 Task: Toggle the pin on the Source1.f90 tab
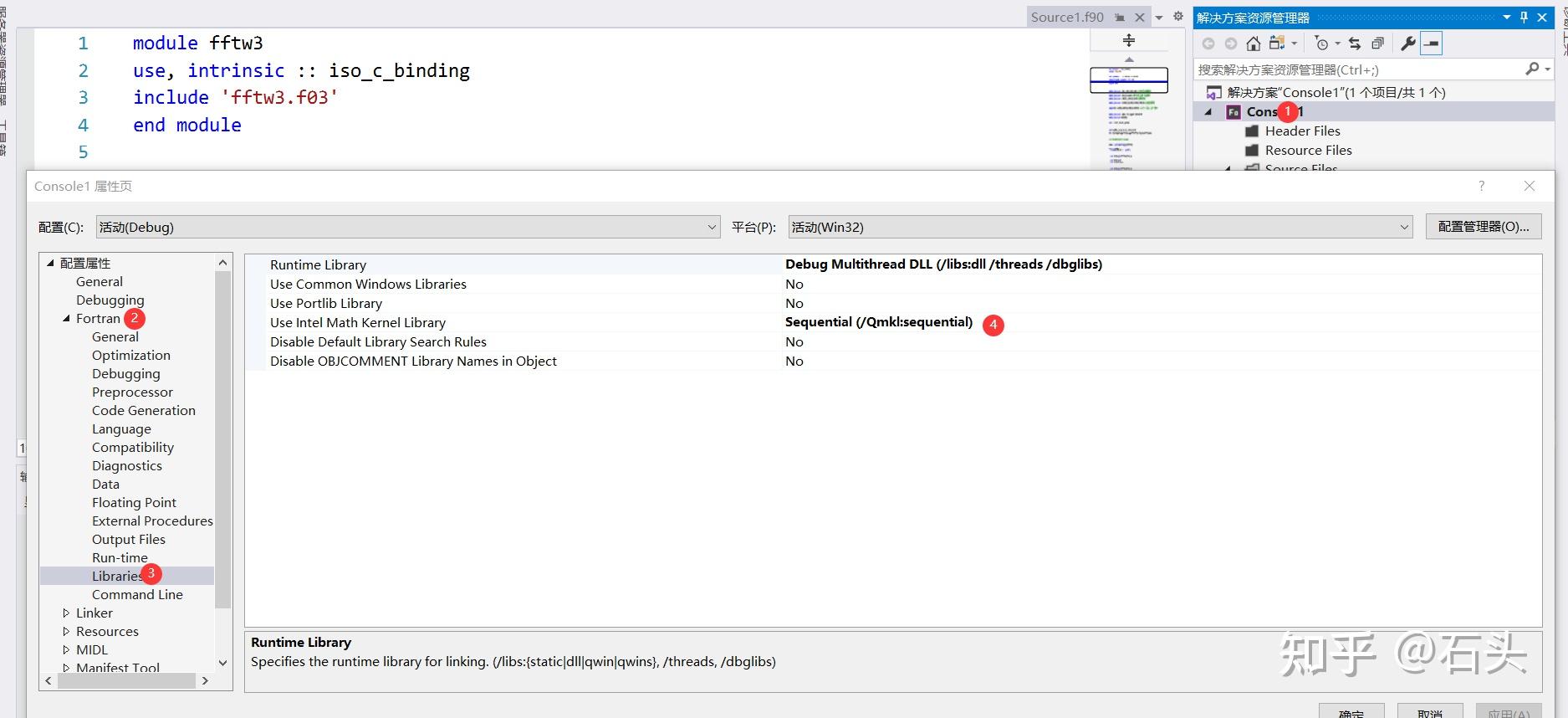coord(1120,18)
